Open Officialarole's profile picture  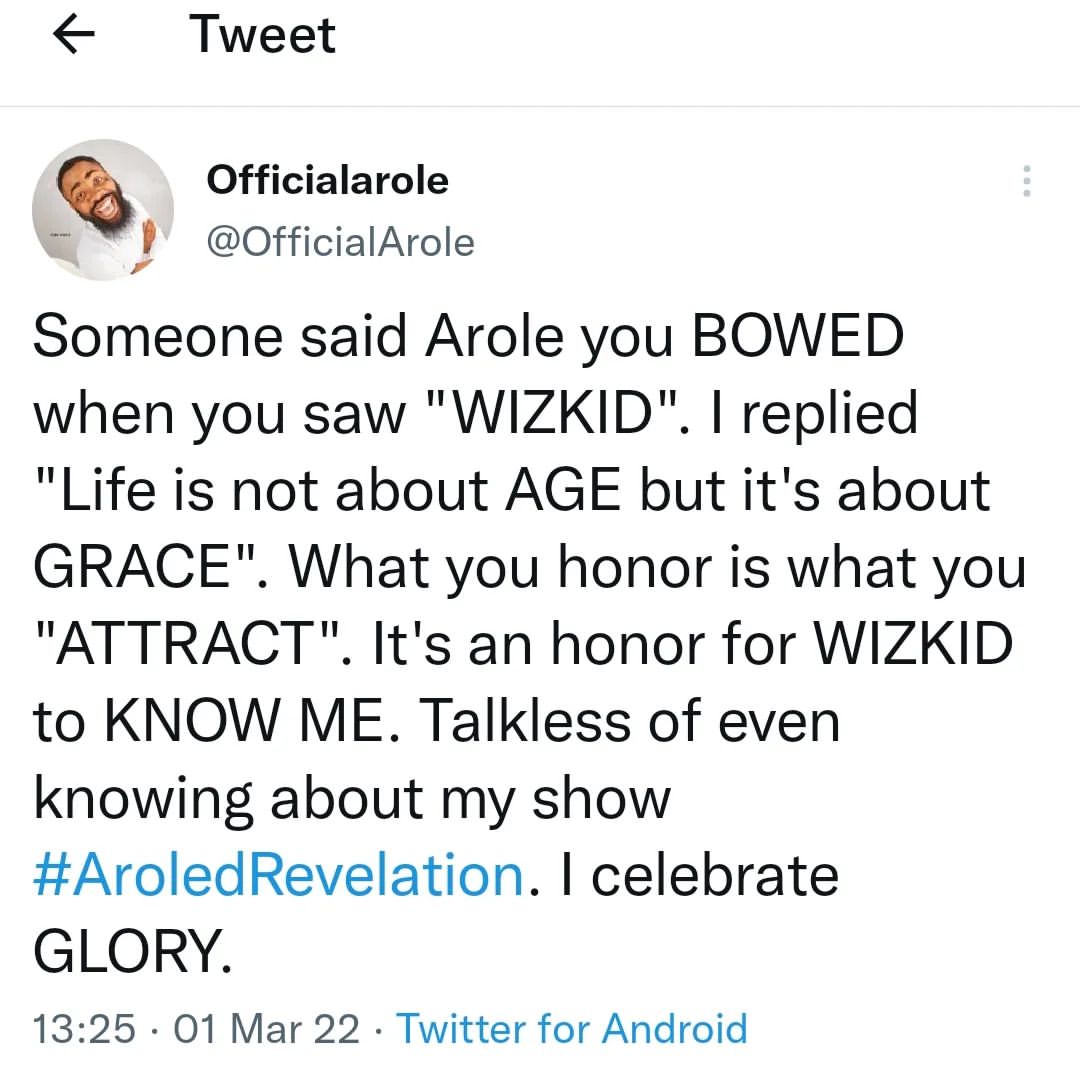103,210
